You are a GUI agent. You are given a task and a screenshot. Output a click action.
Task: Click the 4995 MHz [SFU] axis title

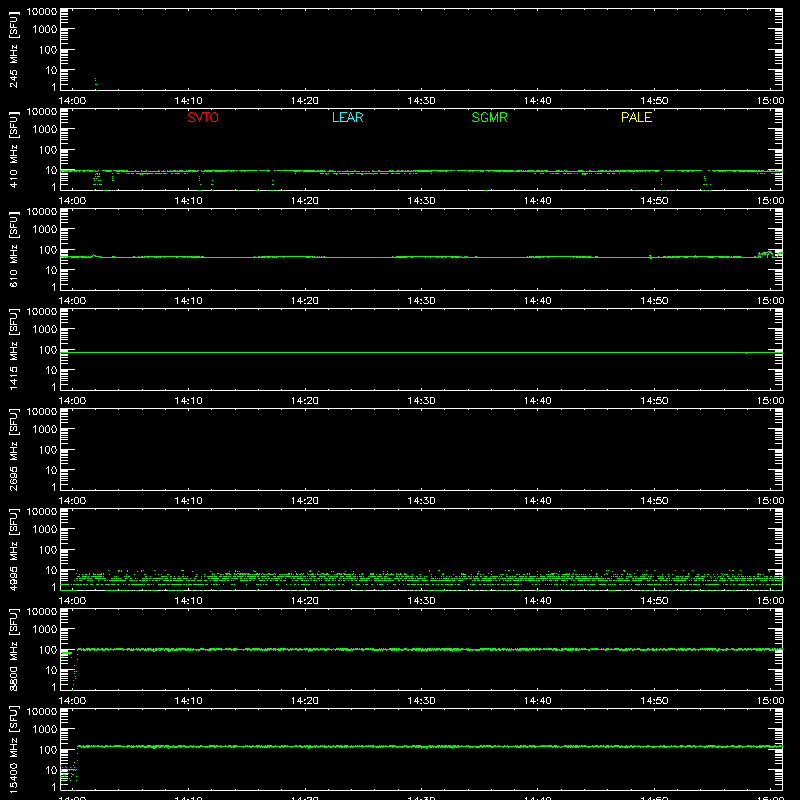13,549
